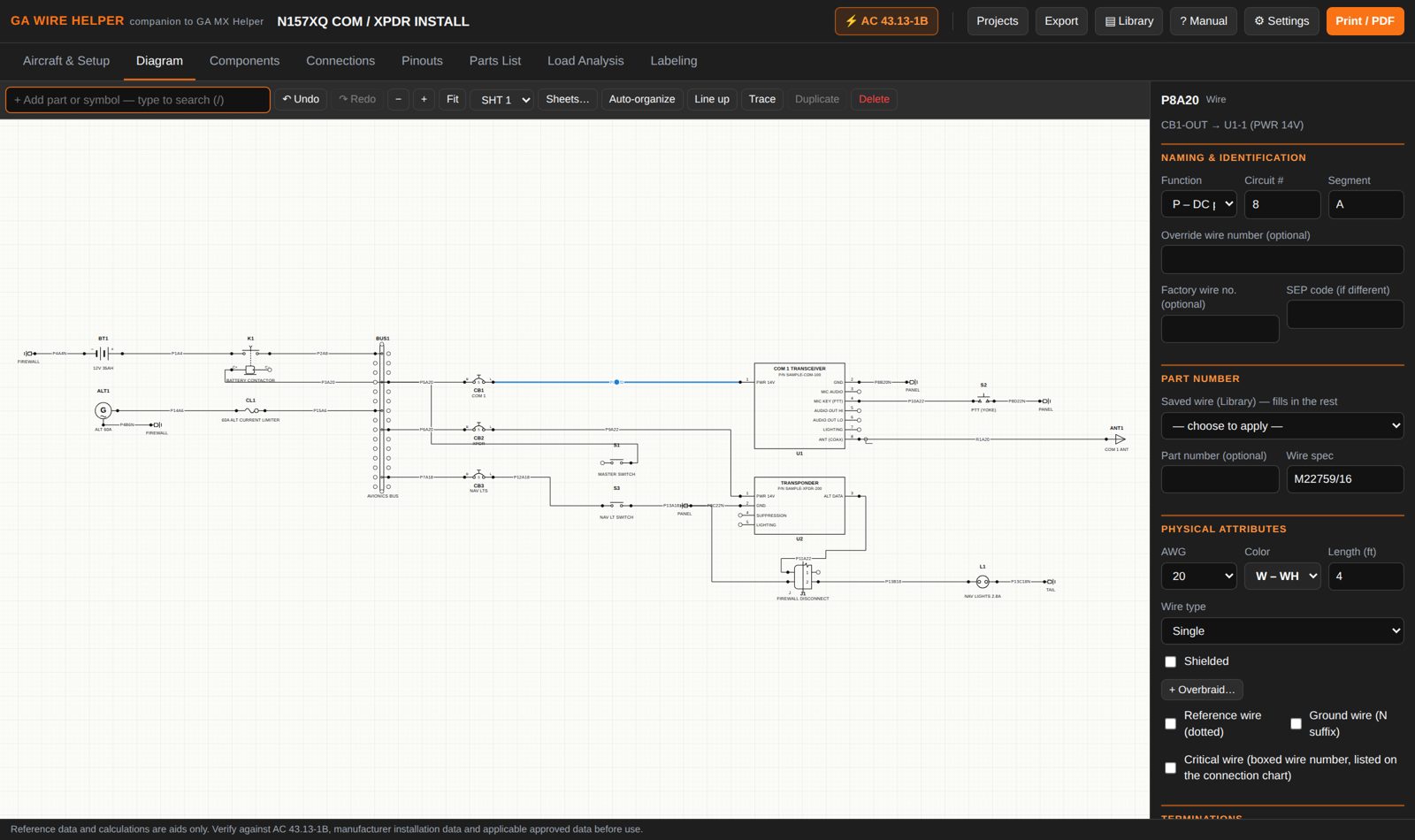Viewport: 1415px width, 840px height.
Task: Click the Auto-organize button
Action: click(x=642, y=99)
